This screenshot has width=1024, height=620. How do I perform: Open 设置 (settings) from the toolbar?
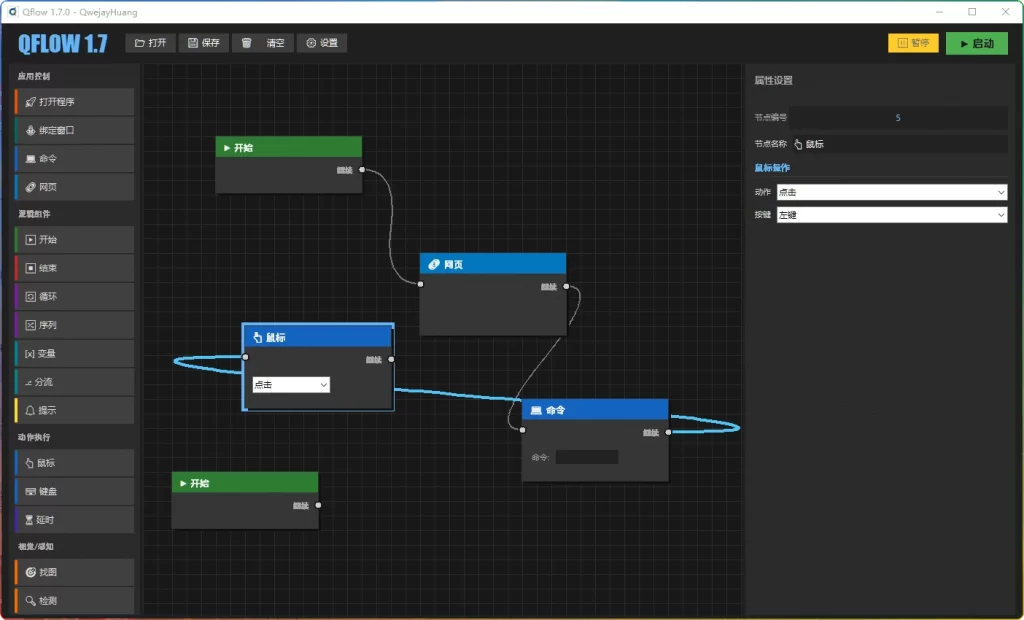click(322, 43)
